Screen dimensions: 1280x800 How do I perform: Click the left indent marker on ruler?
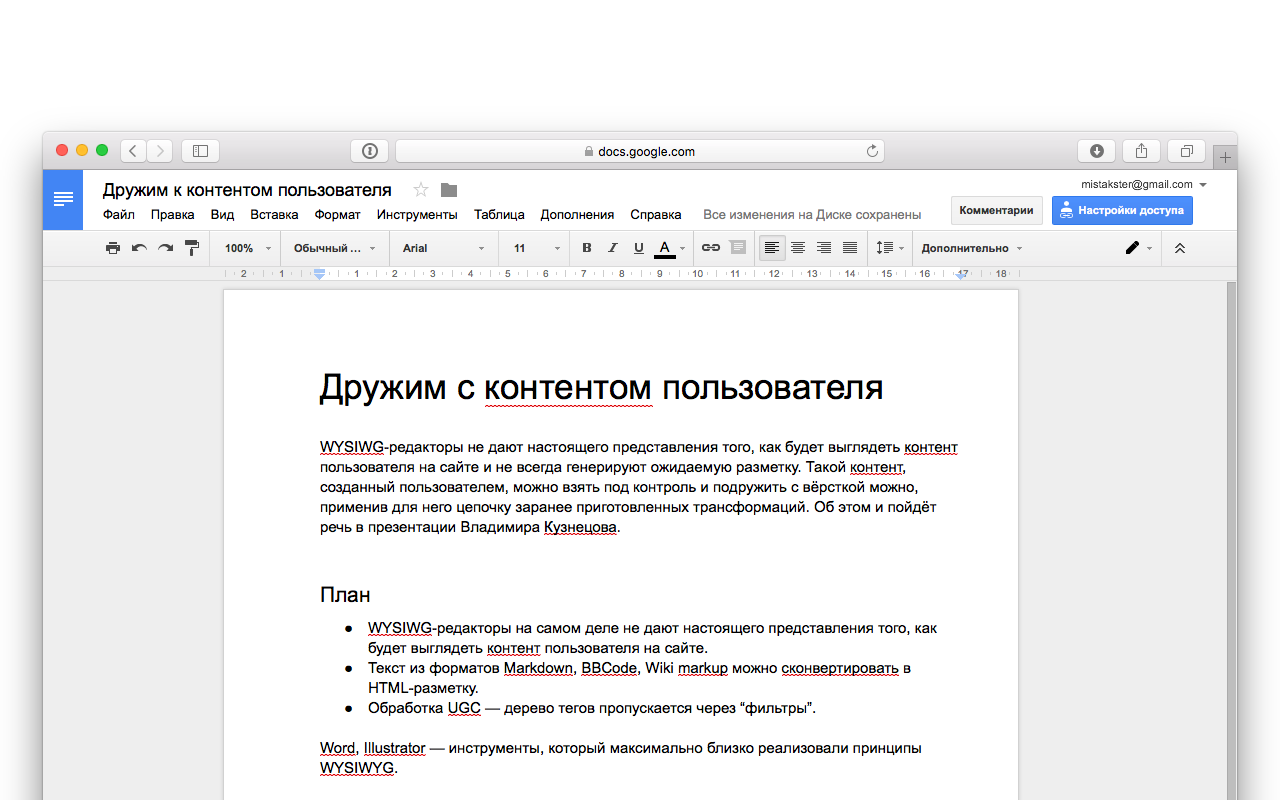coord(319,273)
